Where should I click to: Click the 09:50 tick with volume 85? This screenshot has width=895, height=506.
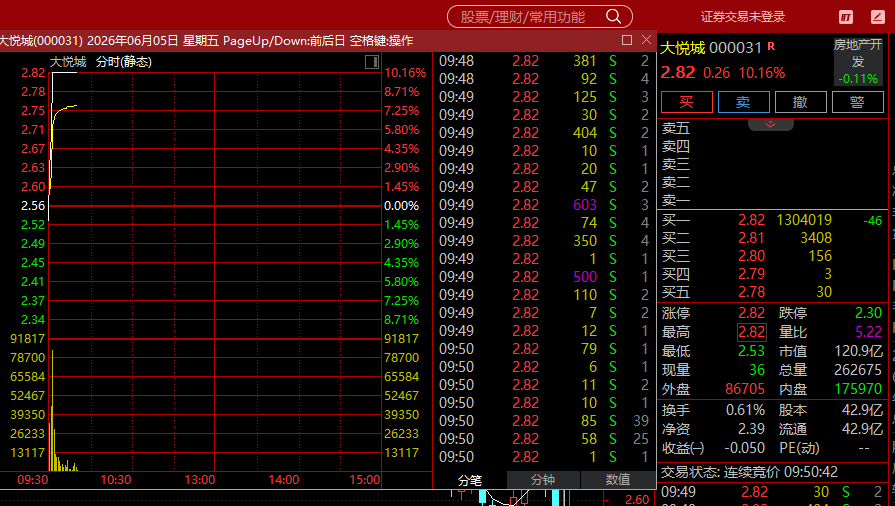click(544, 421)
